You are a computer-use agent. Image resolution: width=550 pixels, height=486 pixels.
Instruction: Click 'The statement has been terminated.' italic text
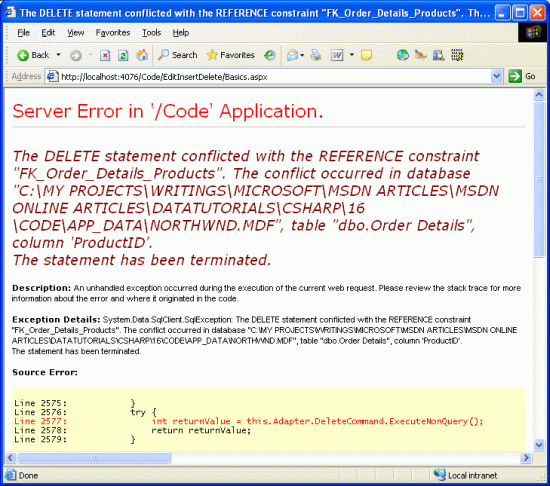click(x=142, y=260)
